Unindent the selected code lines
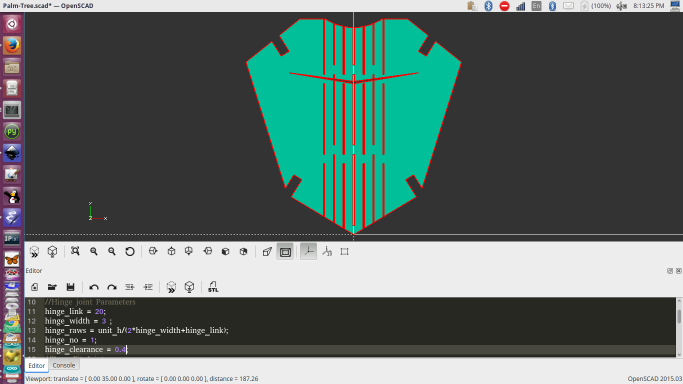This screenshot has width=683, height=384. pyautogui.click(x=130, y=287)
